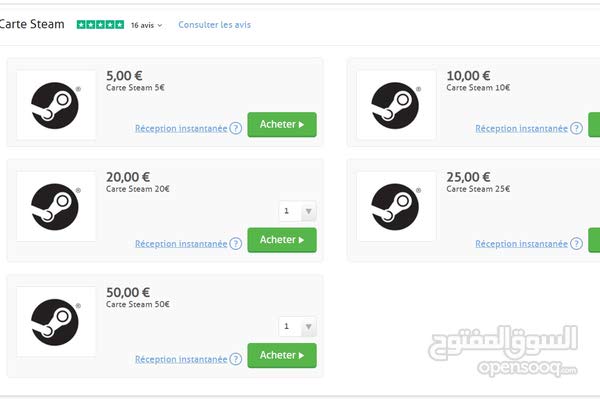Expand the 16 avis dropdown

(147, 25)
